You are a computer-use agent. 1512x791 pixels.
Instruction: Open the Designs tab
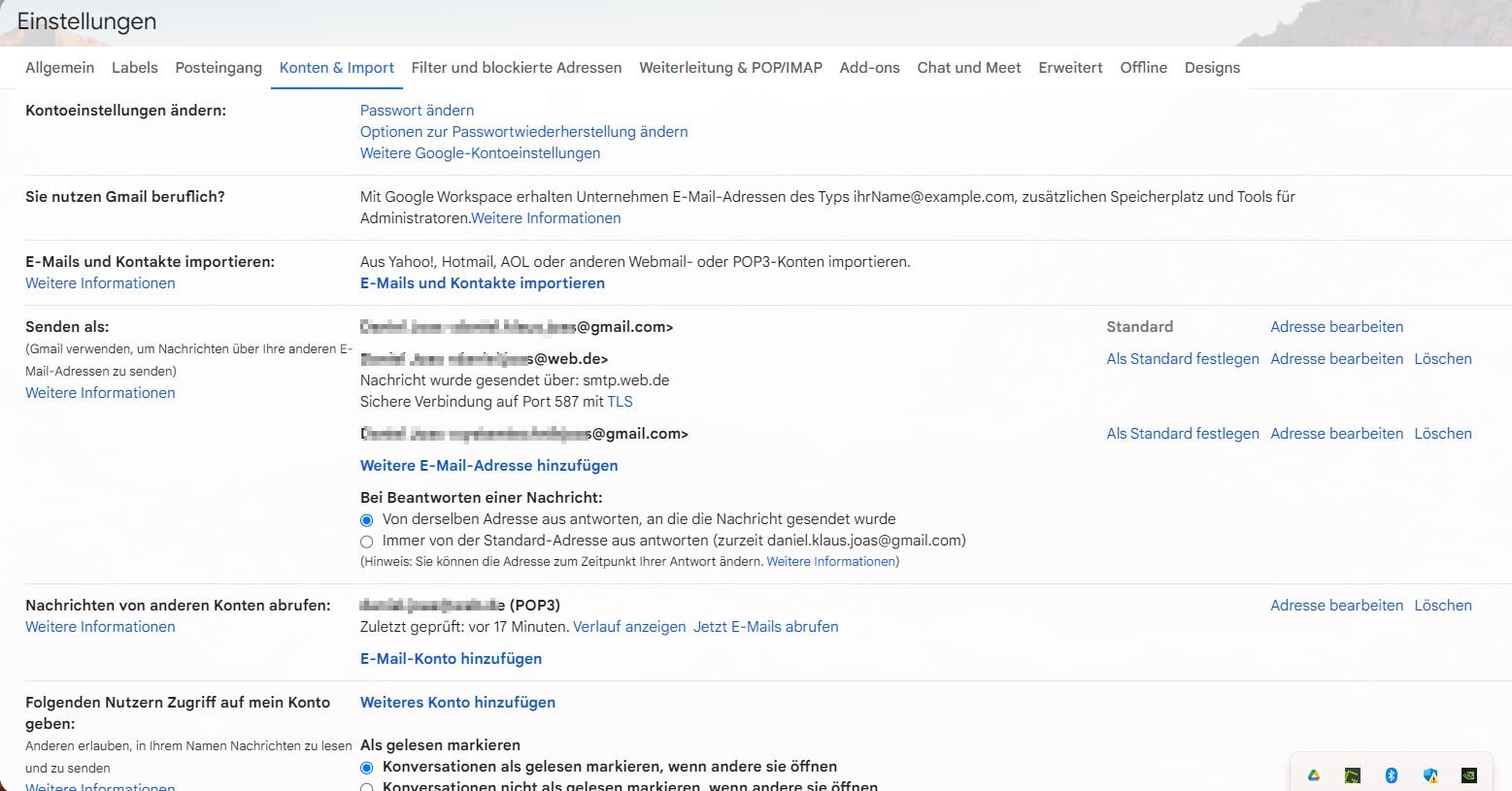tap(1212, 68)
